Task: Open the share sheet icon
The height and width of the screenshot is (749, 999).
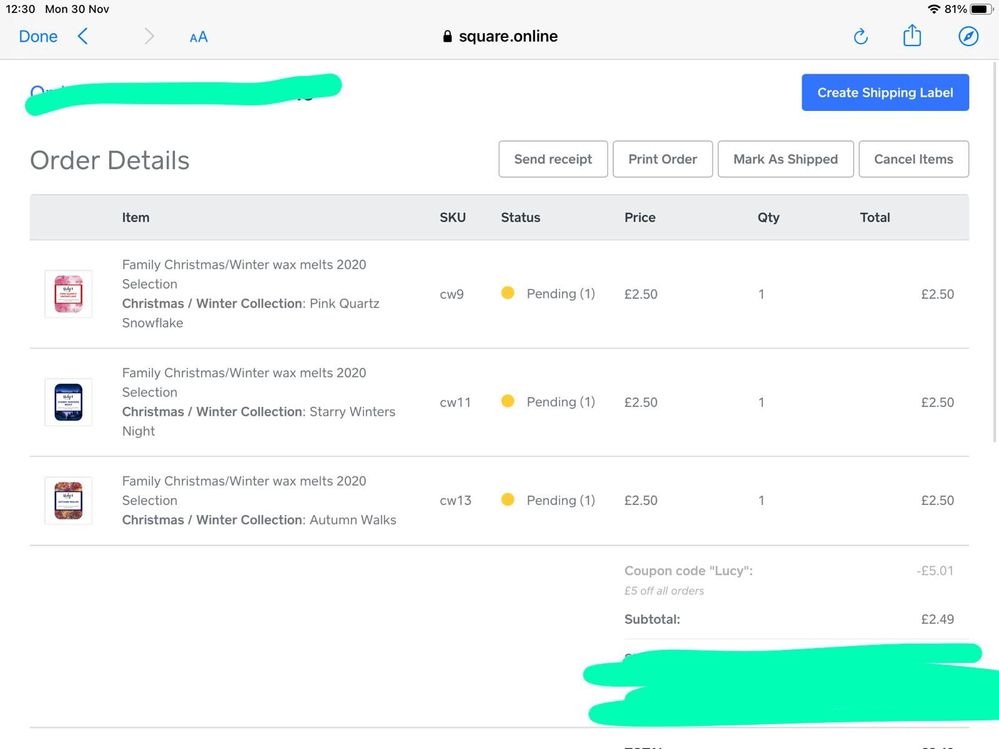Action: 912,36
